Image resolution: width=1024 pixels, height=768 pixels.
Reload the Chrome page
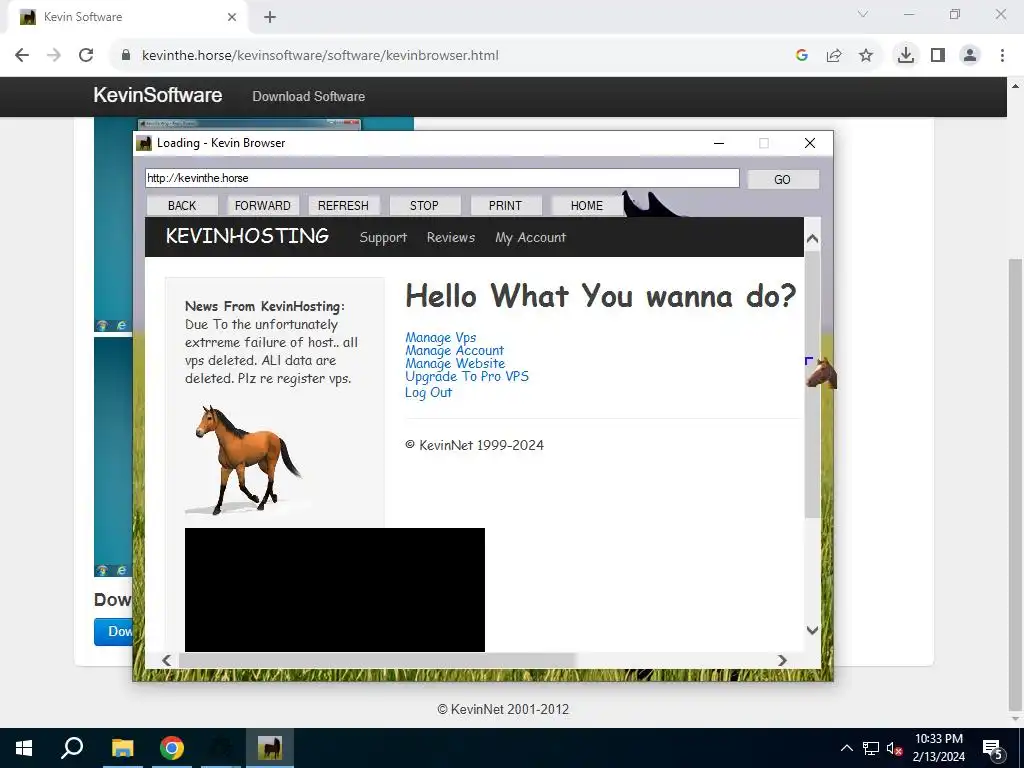pyautogui.click(x=86, y=56)
